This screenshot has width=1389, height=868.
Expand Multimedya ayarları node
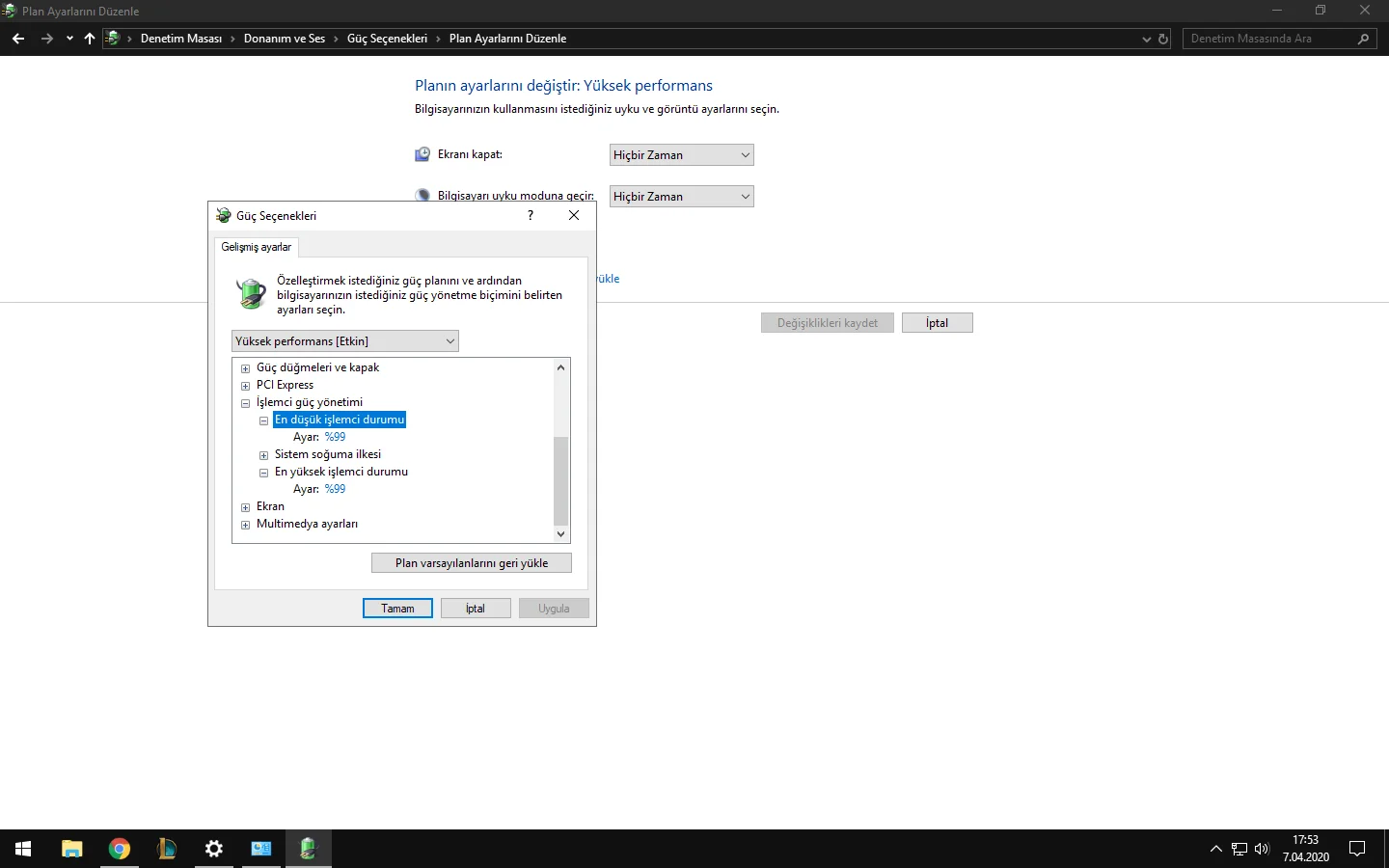coord(245,525)
